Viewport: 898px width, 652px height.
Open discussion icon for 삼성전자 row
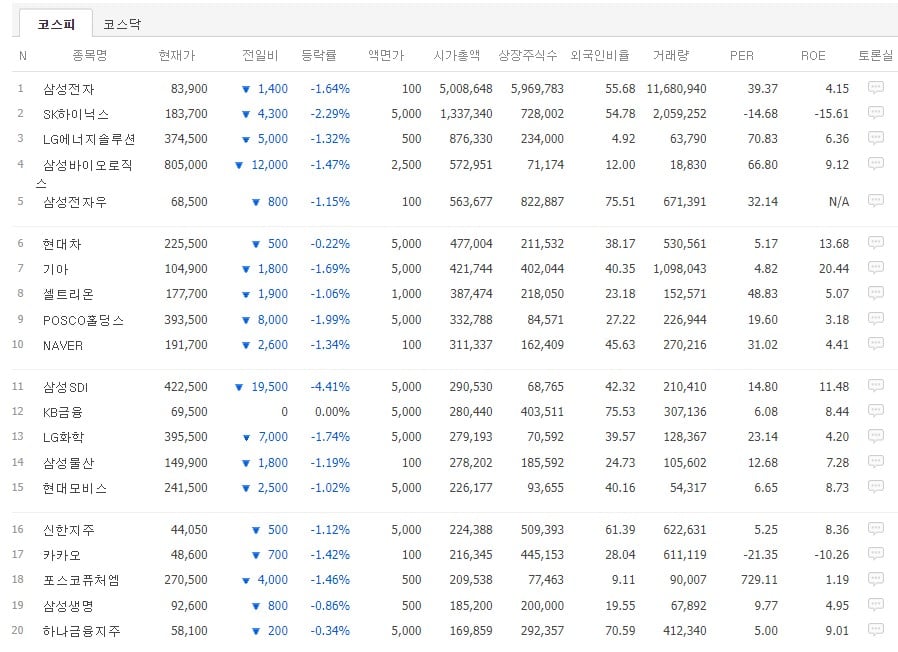point(875,88)
